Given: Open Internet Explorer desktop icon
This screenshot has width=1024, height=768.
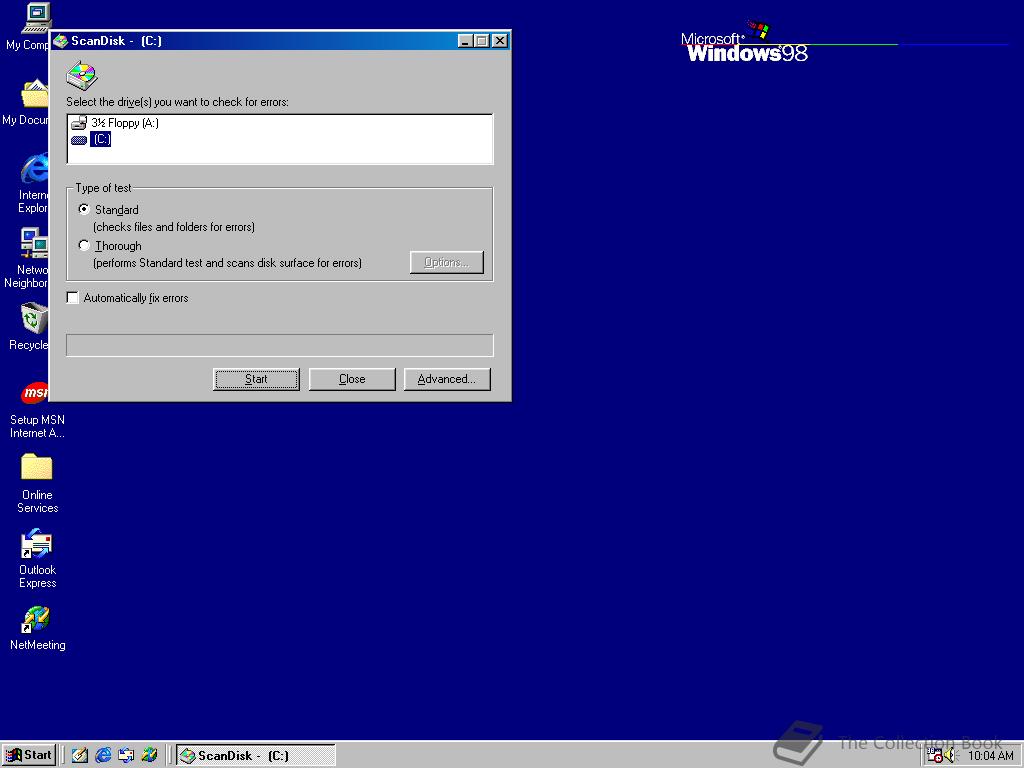Looking at the screenshot, I should pyautogui.click(x=34, y=183).
